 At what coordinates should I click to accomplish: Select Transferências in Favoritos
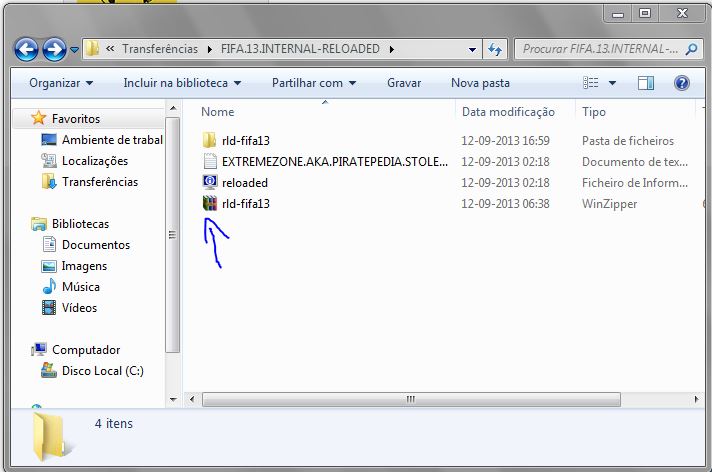100,182
